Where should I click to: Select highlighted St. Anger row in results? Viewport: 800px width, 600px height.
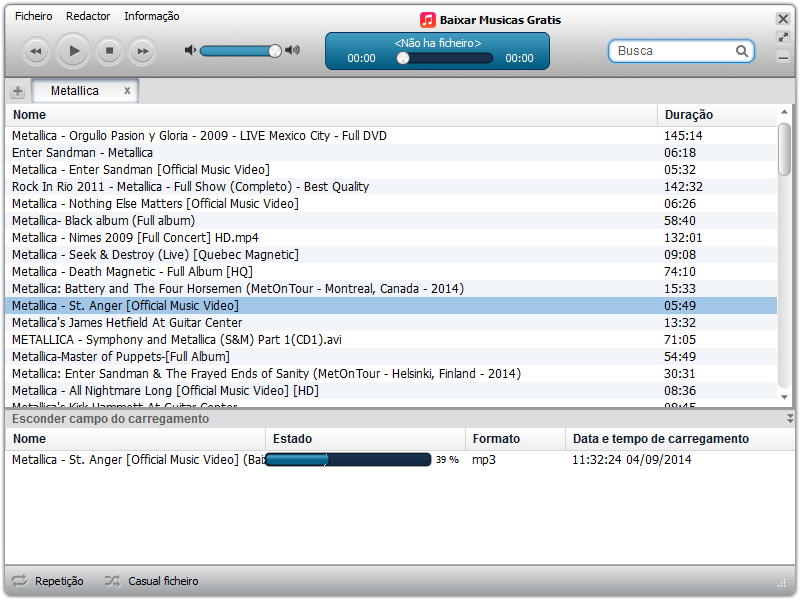click(391, 306)
